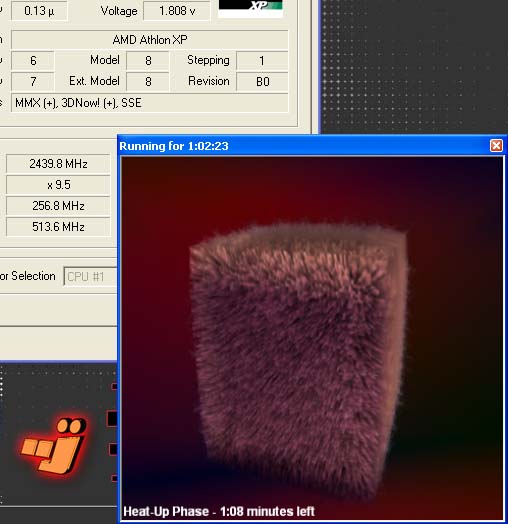Viewport: 508px width, 524px height.
Task: Click the dotted dark desktop area at the top right
Action: click(x=414, y=65)
